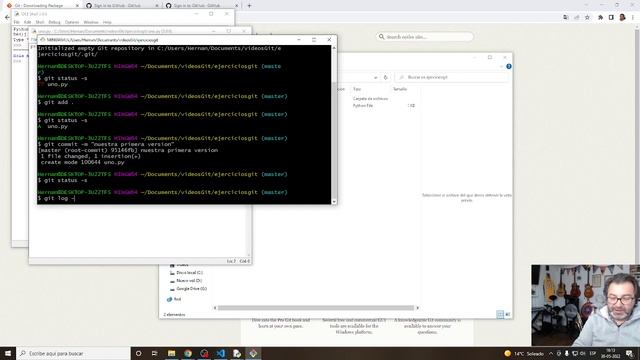Open the notification center icon
Viewport: 640px width, 360px height.
(630, 353)
